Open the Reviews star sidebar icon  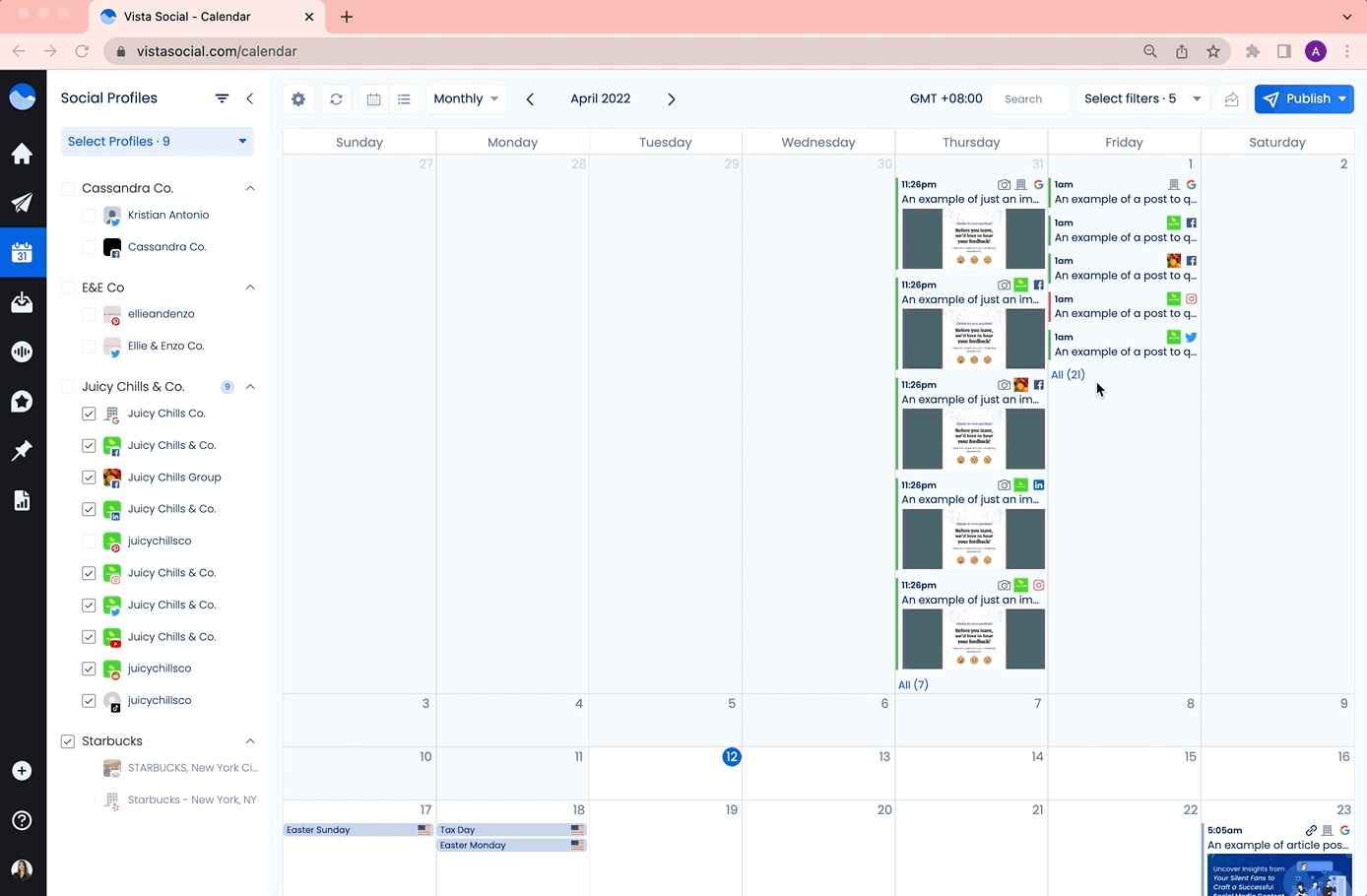coord(22,401)
